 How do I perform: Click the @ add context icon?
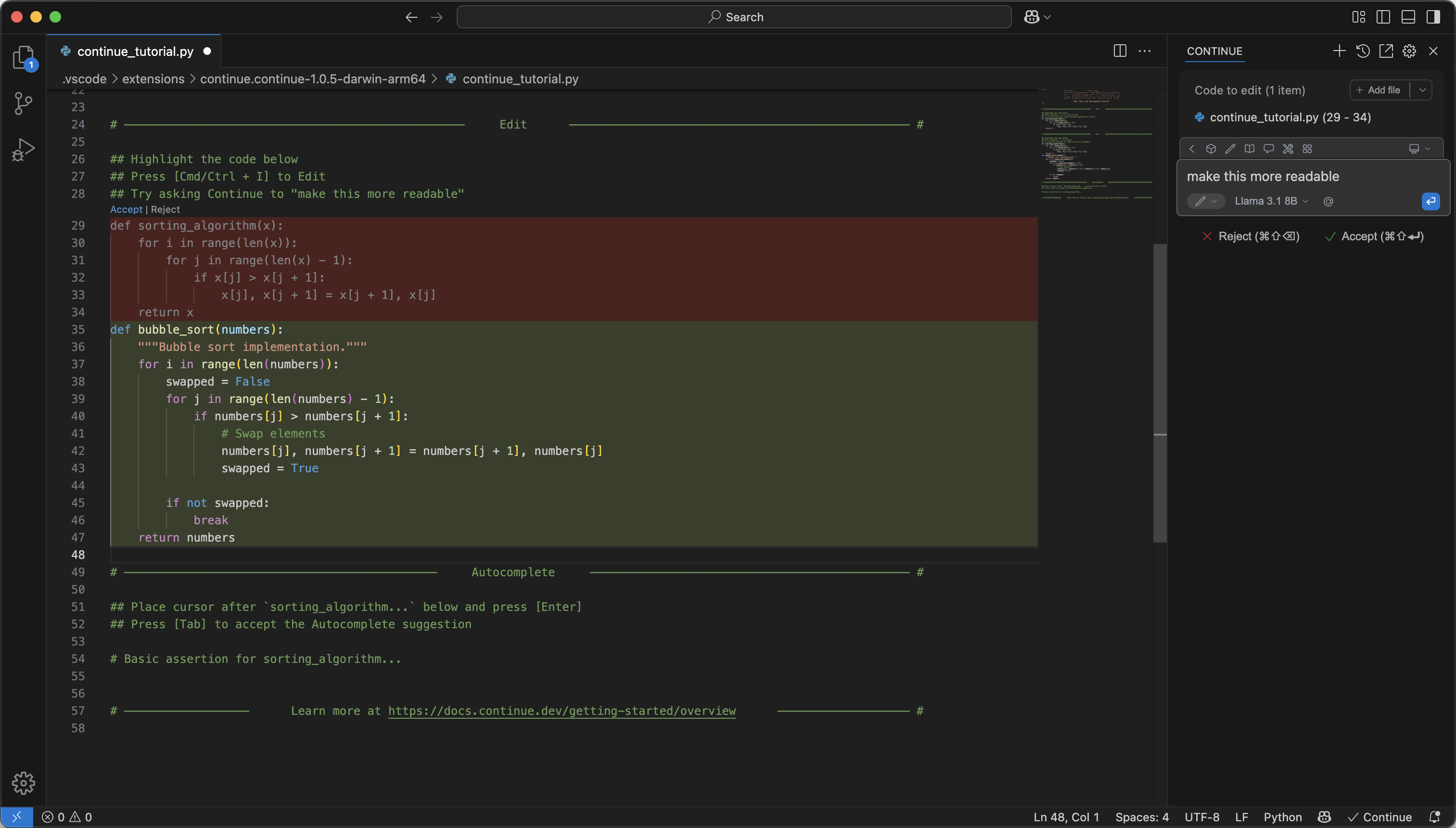coord(1328,201)
